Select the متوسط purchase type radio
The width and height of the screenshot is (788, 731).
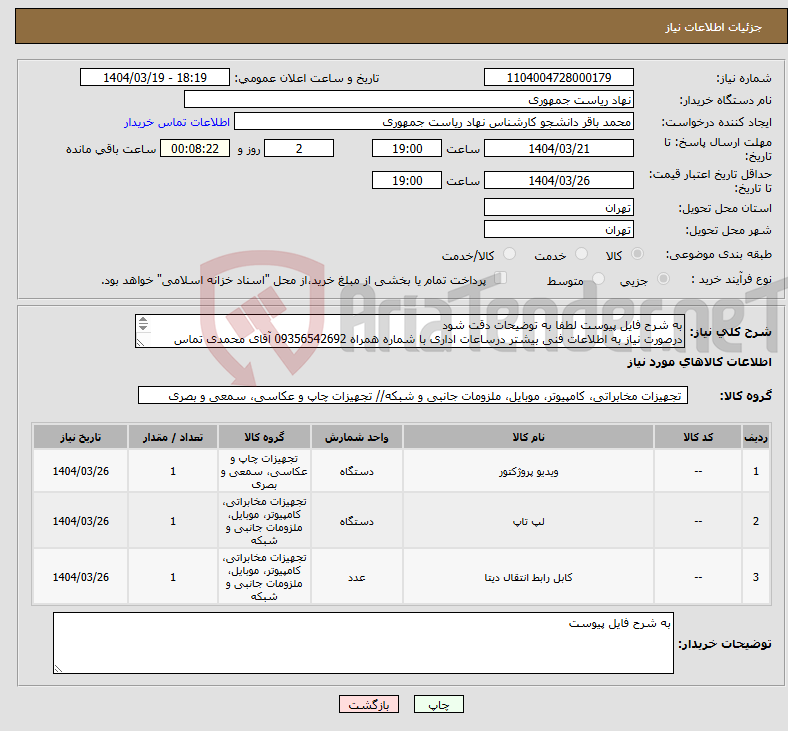(598, 278)
